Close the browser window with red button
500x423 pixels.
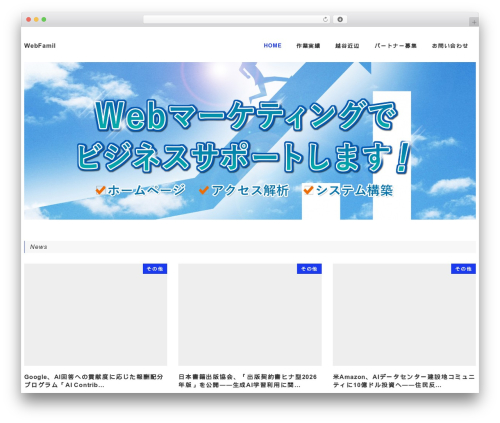(x=29, y=20)
